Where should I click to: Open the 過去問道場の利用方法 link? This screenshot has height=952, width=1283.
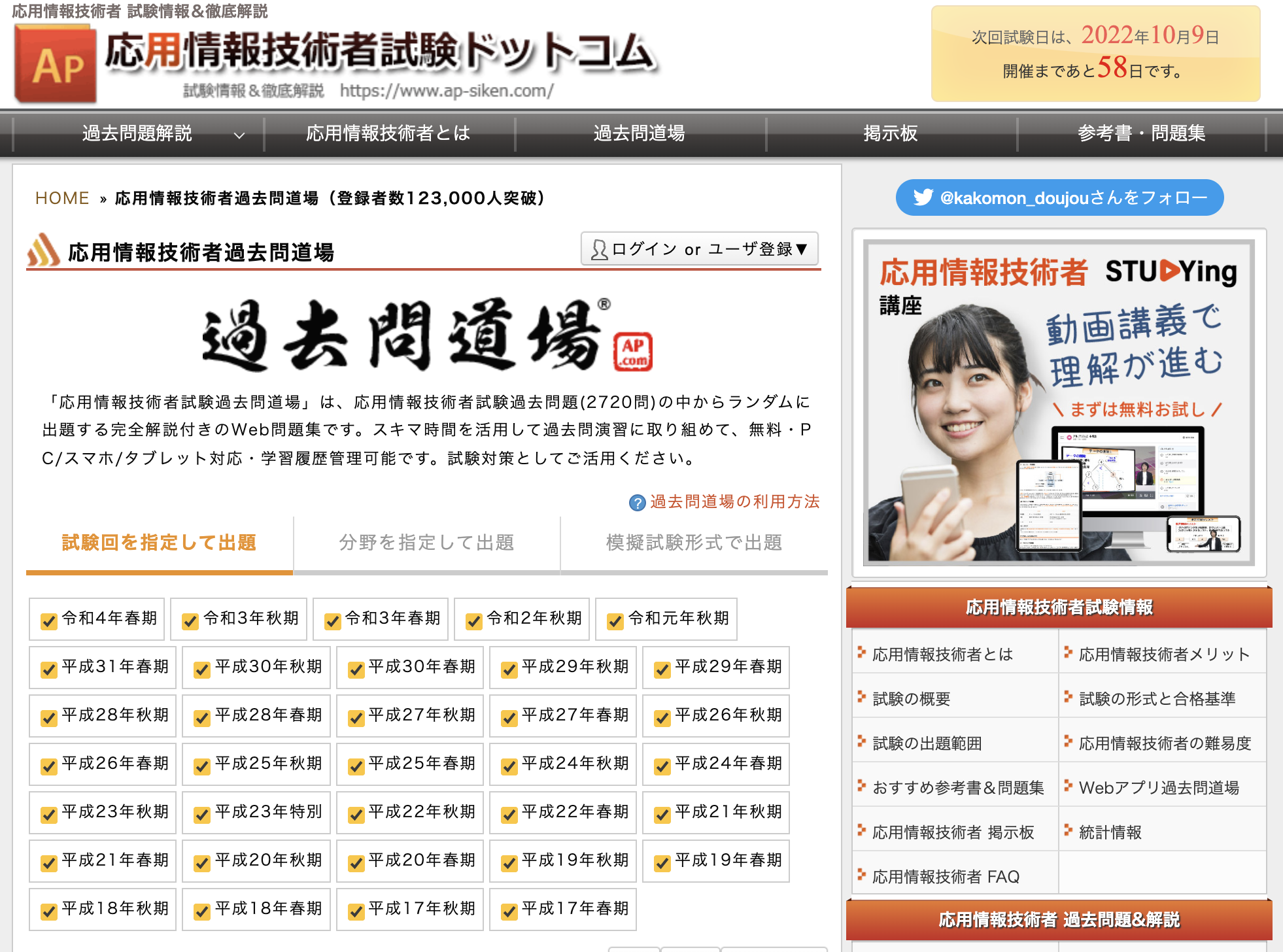point(734,501)
